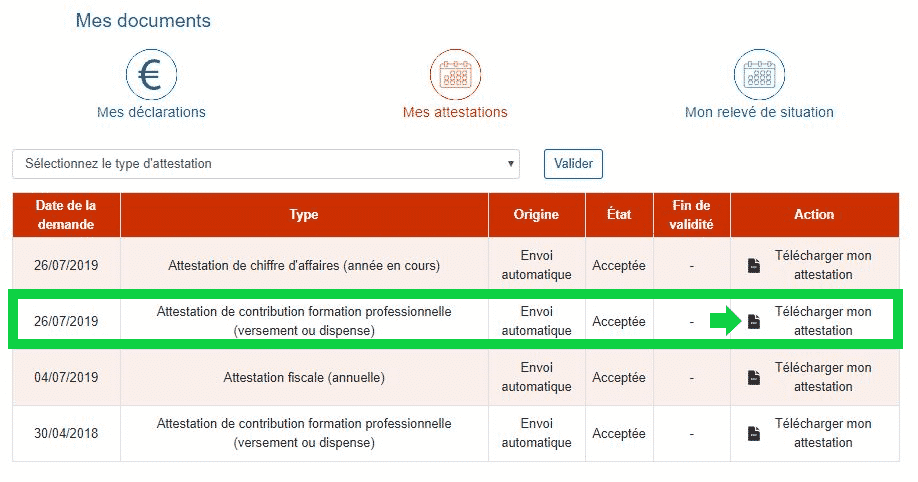The width and height of the screenshot is (918, 482).
Task: Click the blue calendar icon for relevé
Action: 759,74
